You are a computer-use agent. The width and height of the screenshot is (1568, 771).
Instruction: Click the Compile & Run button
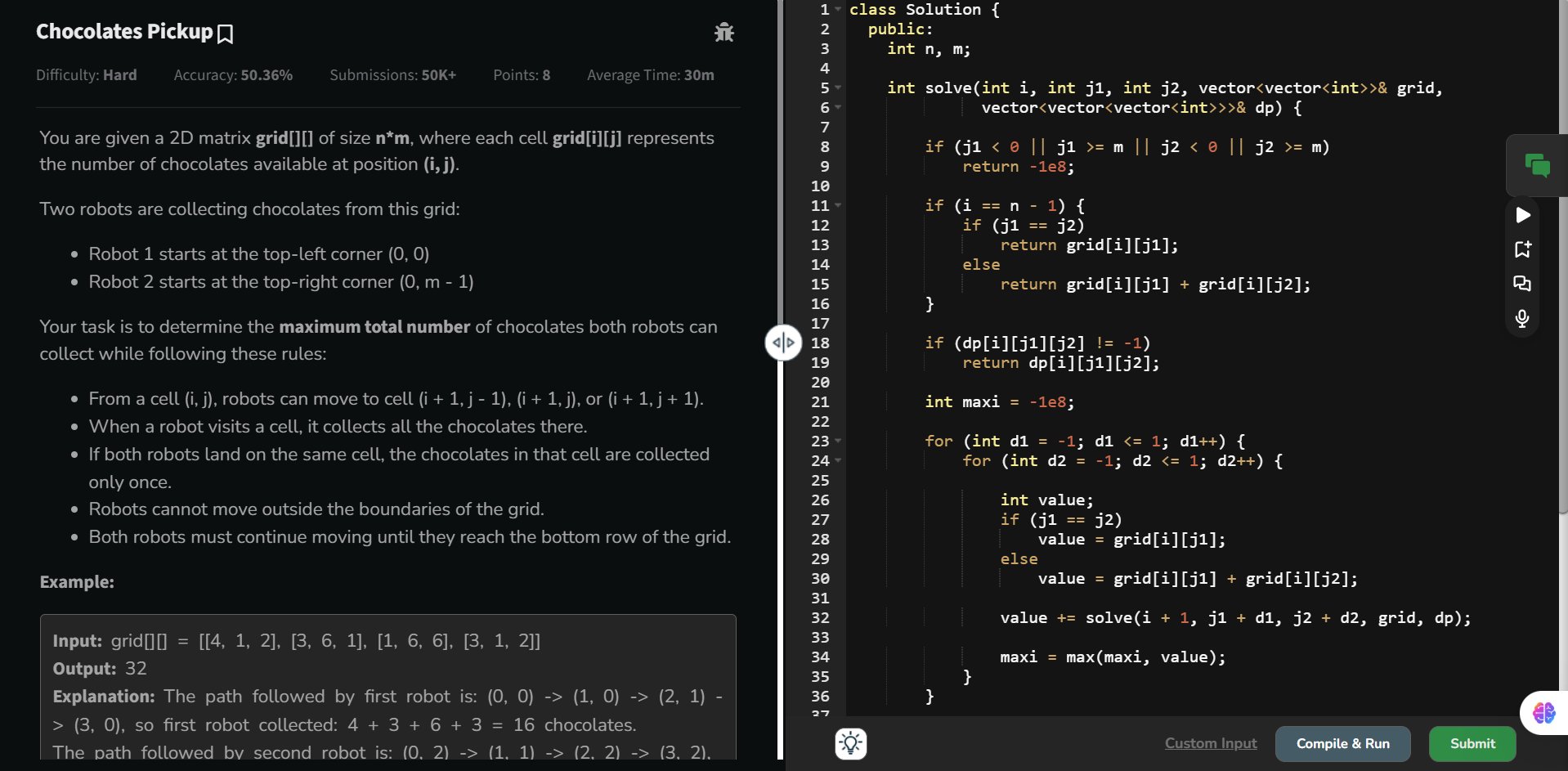tap(1342, 743)
